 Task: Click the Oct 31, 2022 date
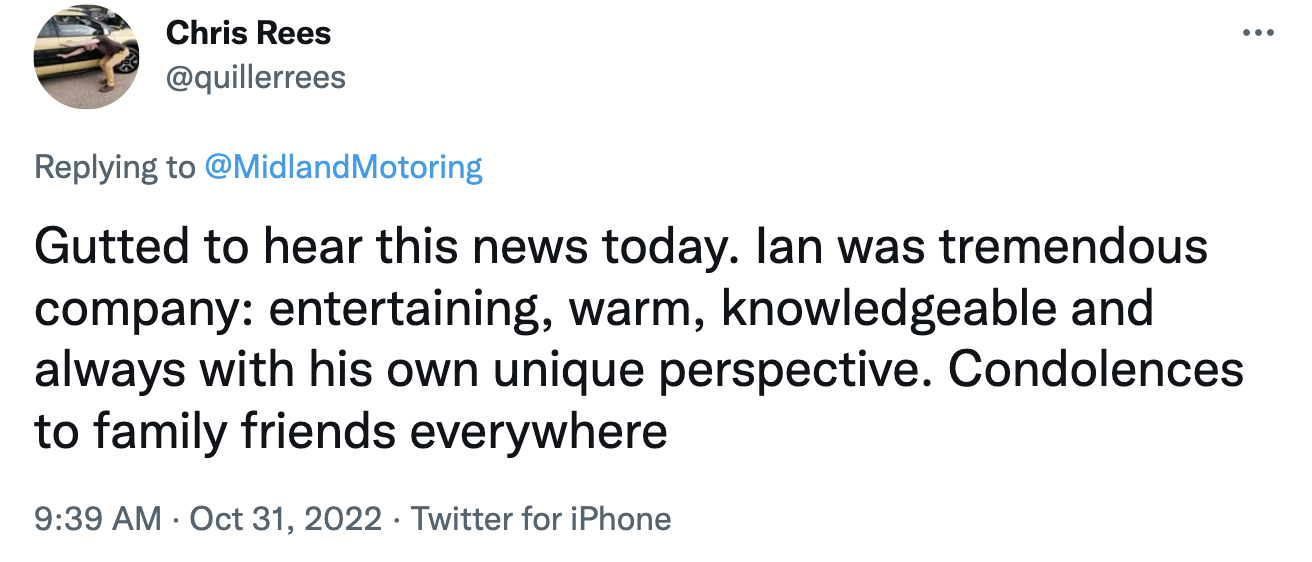click(285, 519)
